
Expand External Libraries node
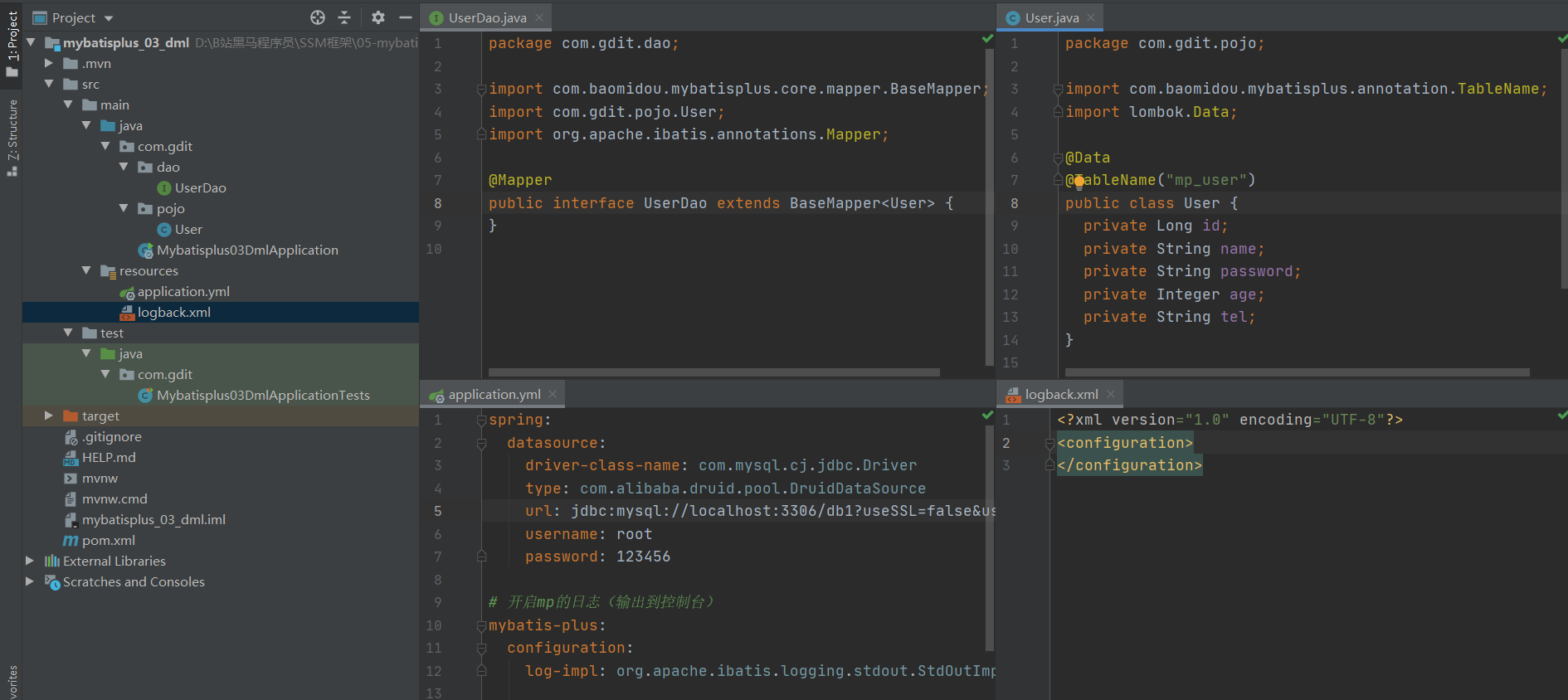[30, 561]
